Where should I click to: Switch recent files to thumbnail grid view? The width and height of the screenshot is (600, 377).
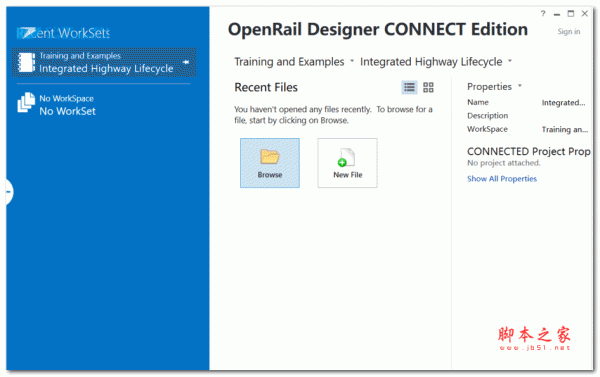[x=428, y=88]
